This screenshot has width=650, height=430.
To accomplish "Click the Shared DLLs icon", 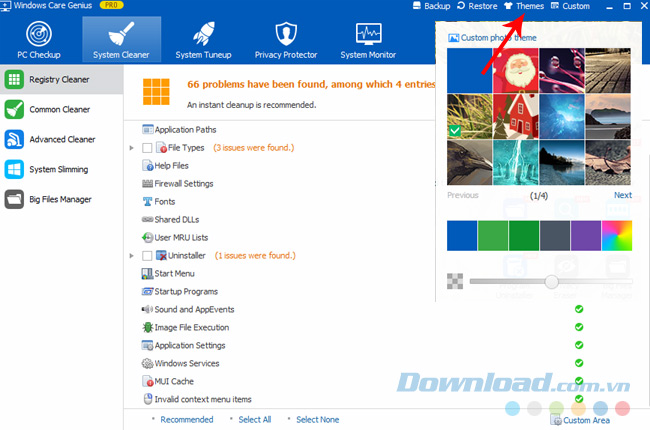I will [x=148, y=219].
